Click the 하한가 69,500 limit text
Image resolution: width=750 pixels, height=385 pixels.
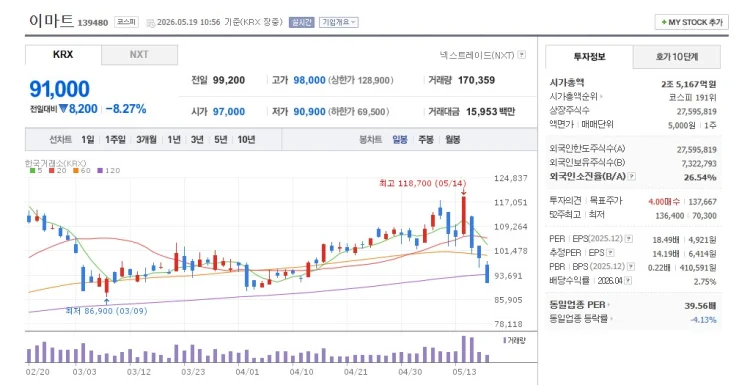pos(358,111)
